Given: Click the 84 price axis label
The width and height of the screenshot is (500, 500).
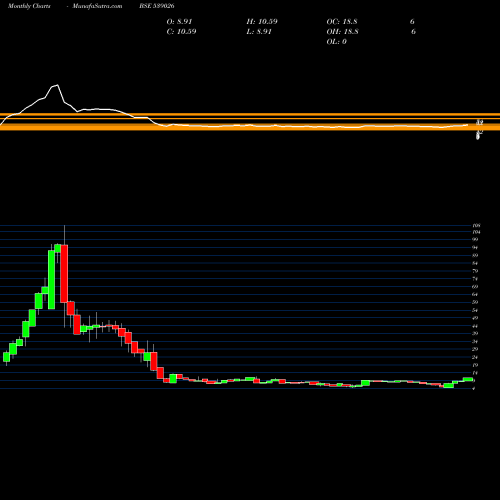Looking at the screenshot, I should (475, 263).
